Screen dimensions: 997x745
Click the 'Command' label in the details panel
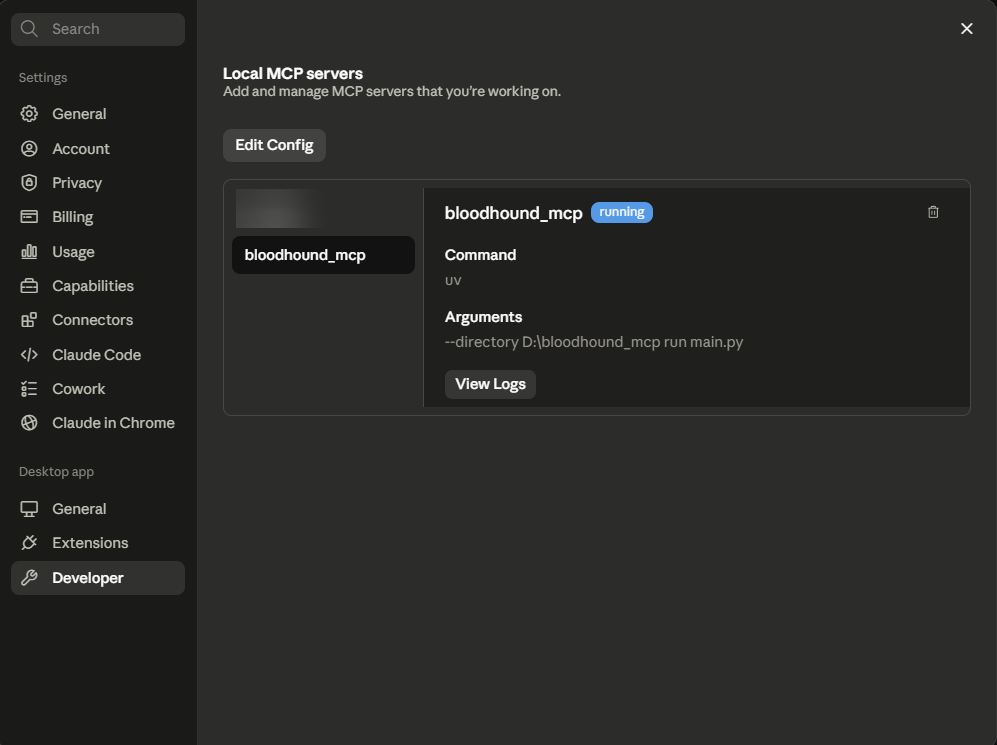click(x=481, y=255)
